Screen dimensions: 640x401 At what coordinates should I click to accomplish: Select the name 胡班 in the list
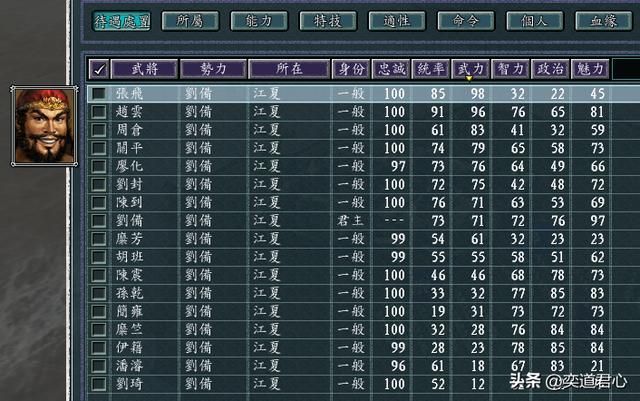[x=129, y=257]
